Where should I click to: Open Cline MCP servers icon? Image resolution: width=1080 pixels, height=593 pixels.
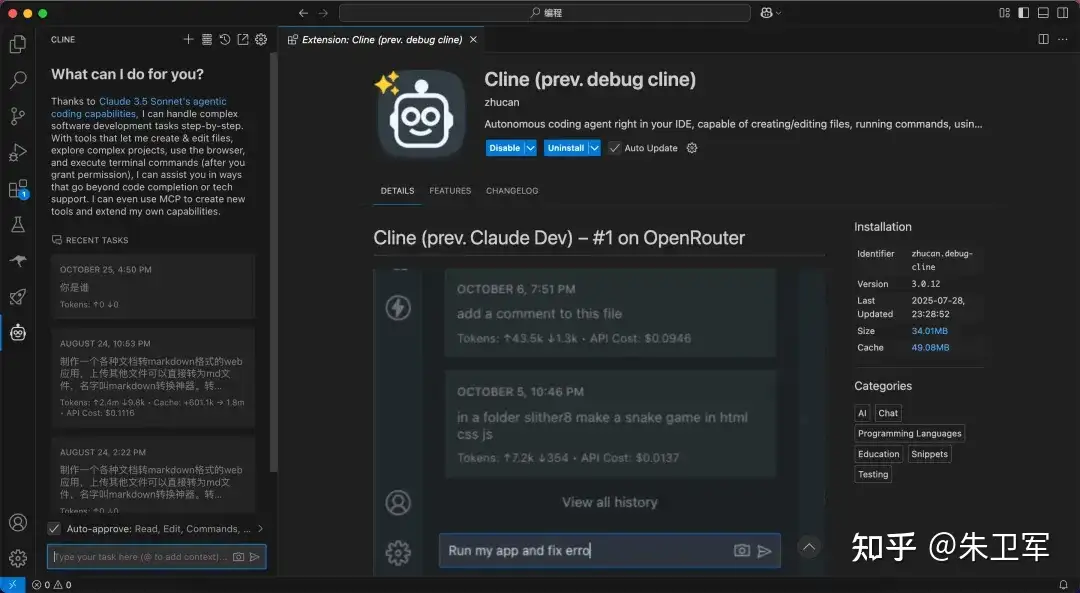[x=207, y=39]
